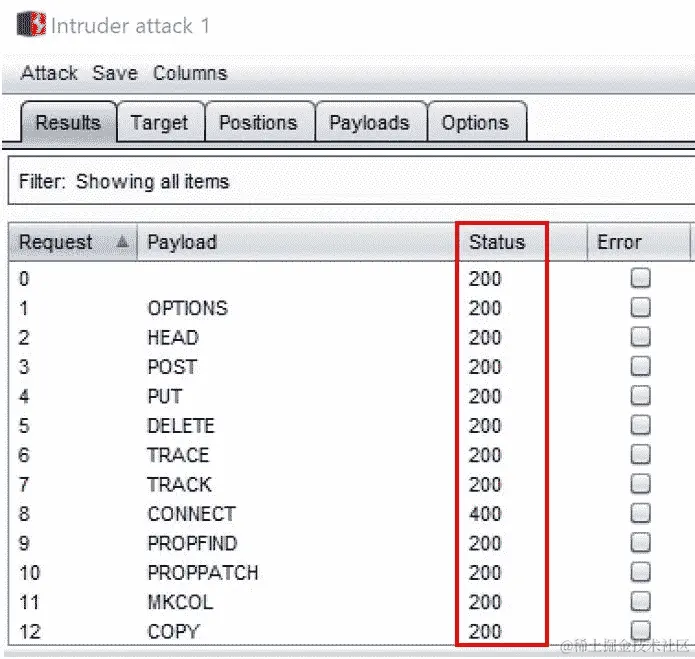Click request number 0 cell

click(24, 279)
